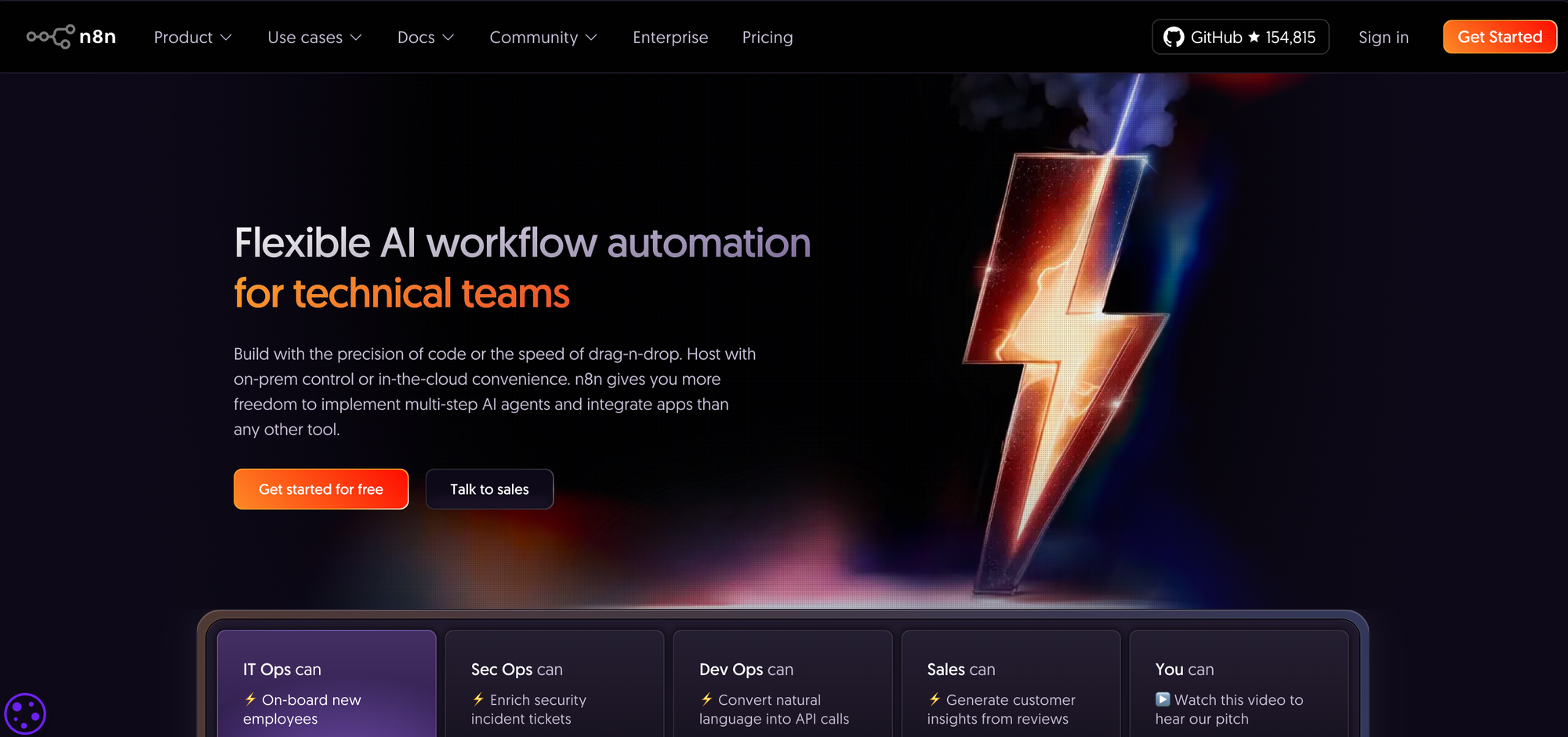Image resolution: width=1568 pixels, height=737 pixels.
Task: Expand the Community menu chevron
Action: [593, 37]
